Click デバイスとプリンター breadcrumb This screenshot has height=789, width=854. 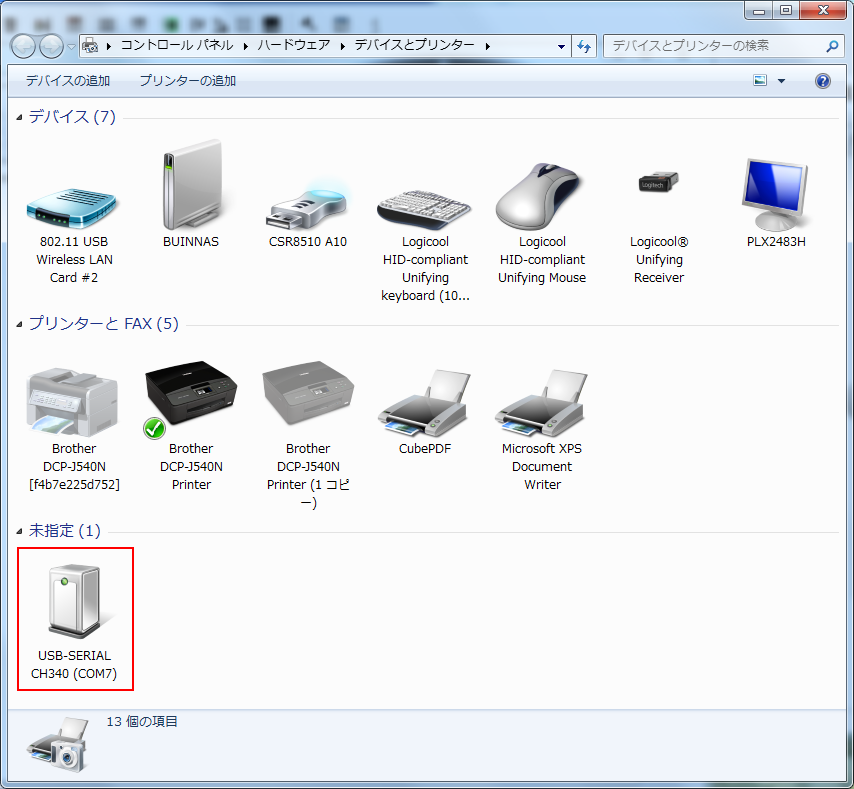[415, 45]
